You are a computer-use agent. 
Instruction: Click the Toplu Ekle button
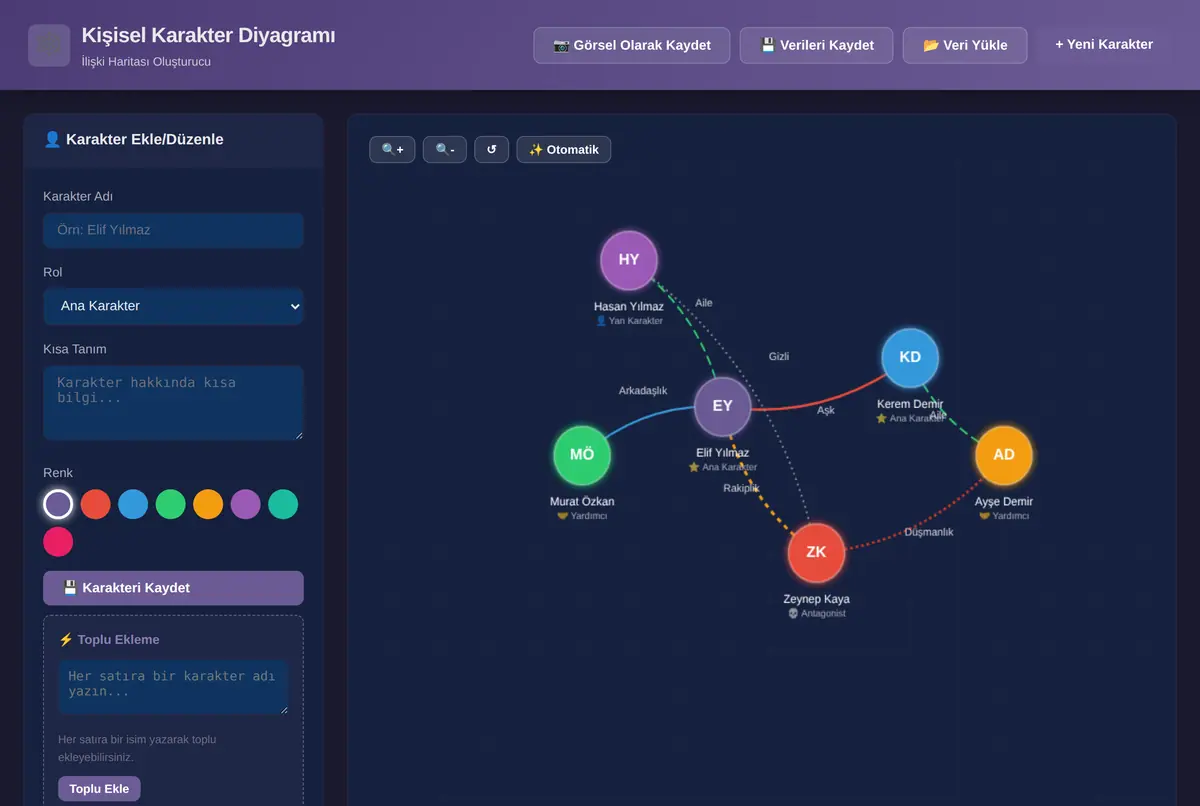[99, 789]
